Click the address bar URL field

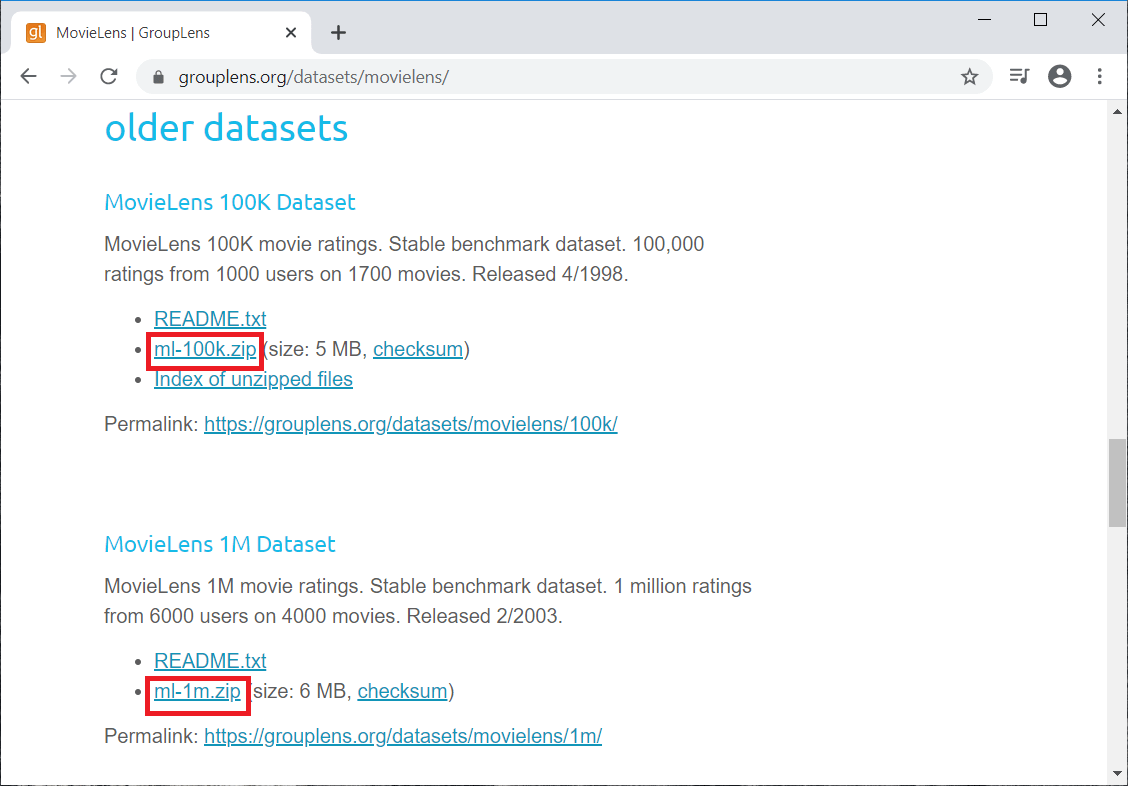point(550,77)
